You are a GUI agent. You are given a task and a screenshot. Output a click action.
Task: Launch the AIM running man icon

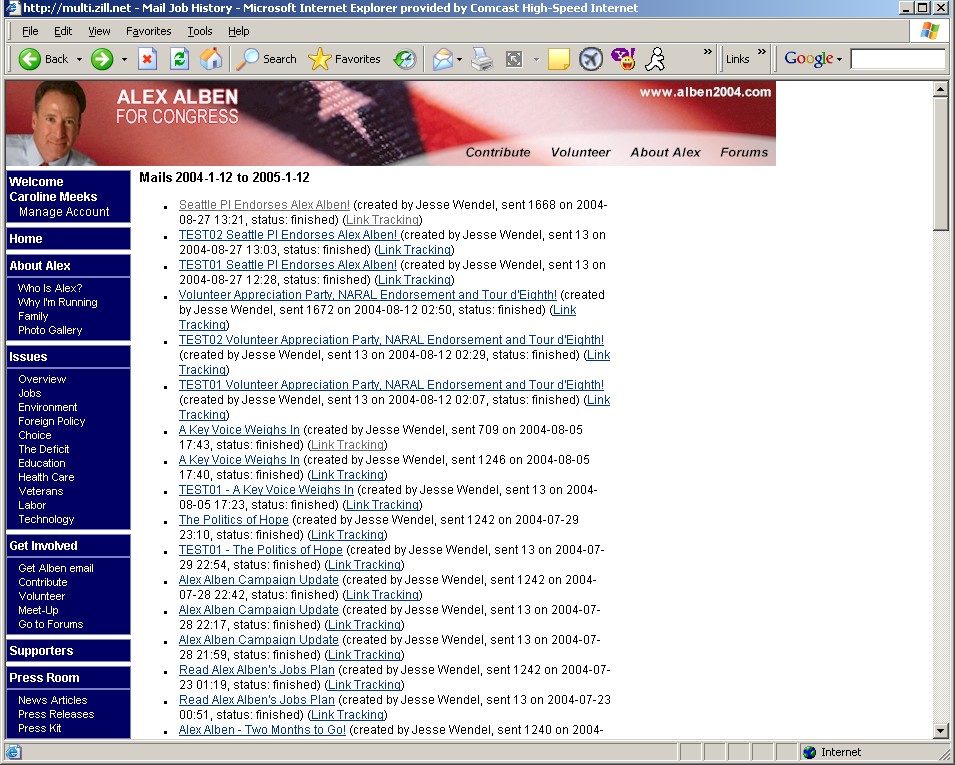tap(655, 59)
